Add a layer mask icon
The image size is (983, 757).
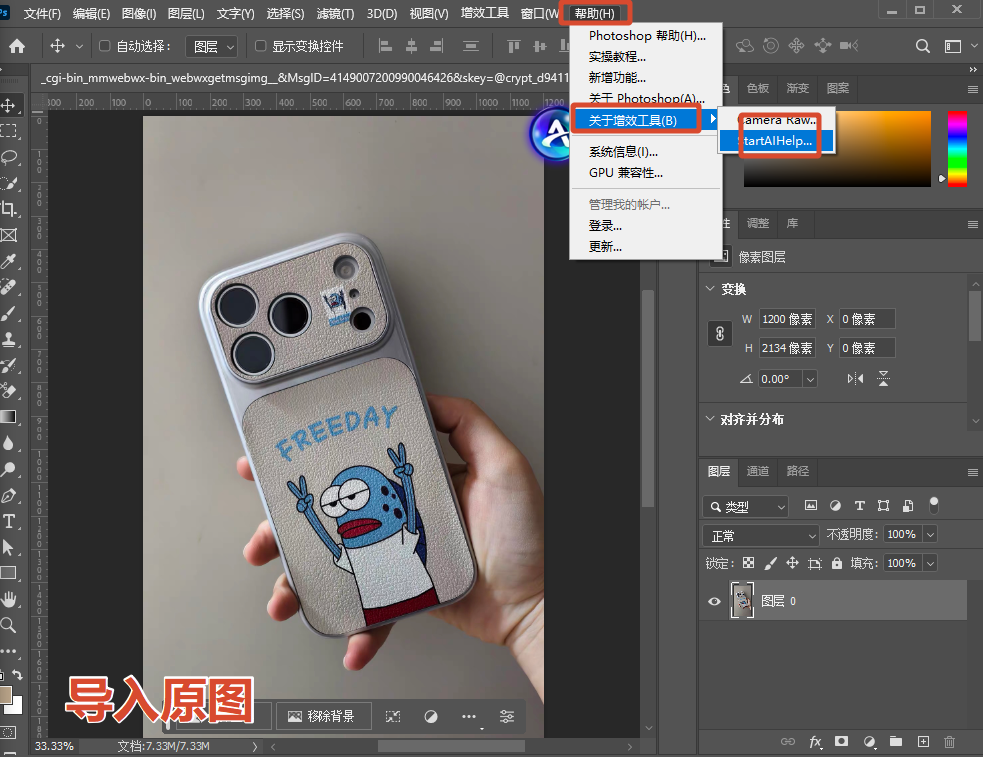click(841, 741)
